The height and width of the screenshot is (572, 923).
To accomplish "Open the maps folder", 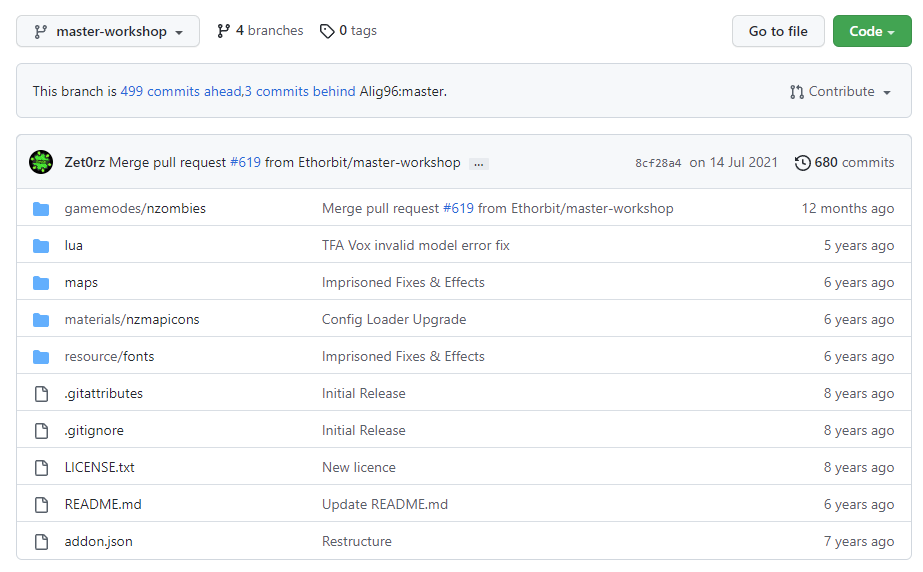I will click(81, 283).
